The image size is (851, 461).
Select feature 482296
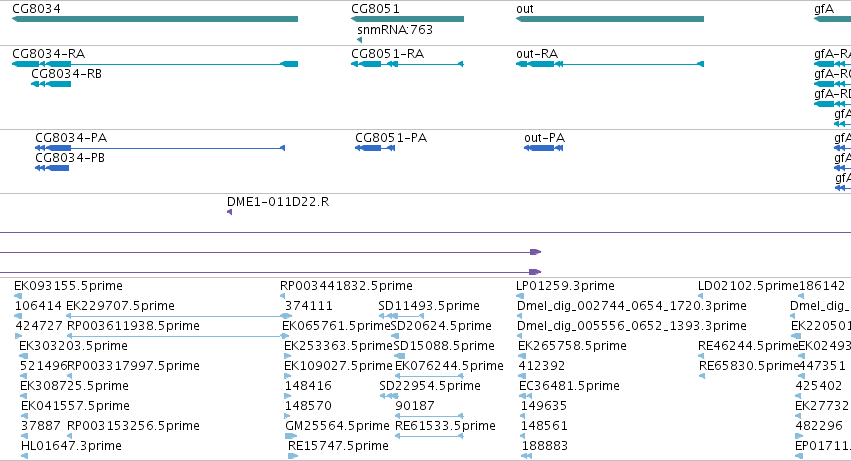[x=799, y=436]
